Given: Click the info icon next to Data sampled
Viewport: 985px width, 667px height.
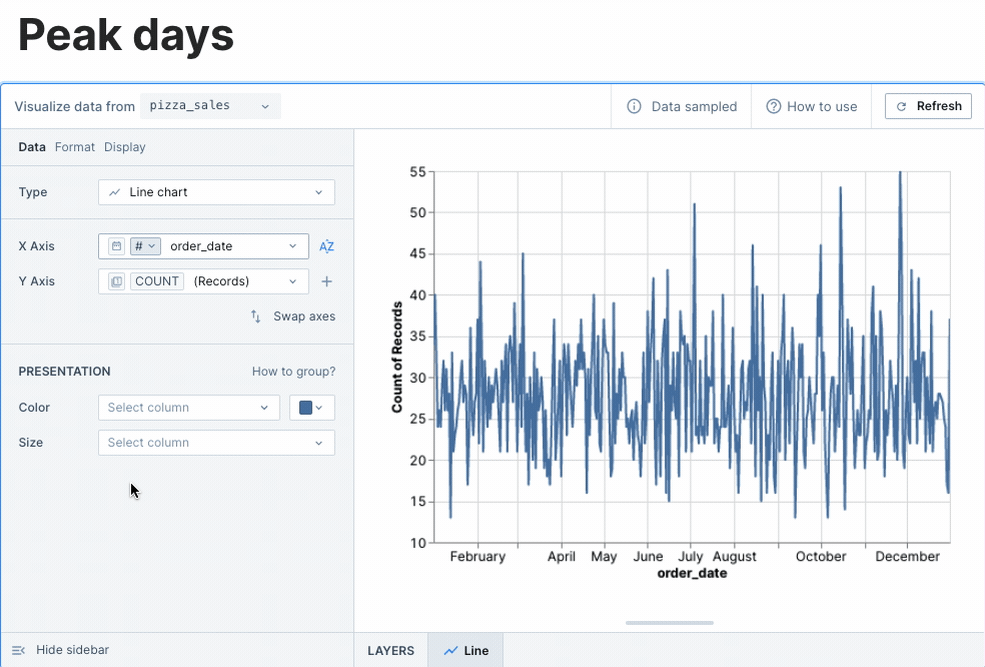Looking at the screenshot, I should coord(634,105).
